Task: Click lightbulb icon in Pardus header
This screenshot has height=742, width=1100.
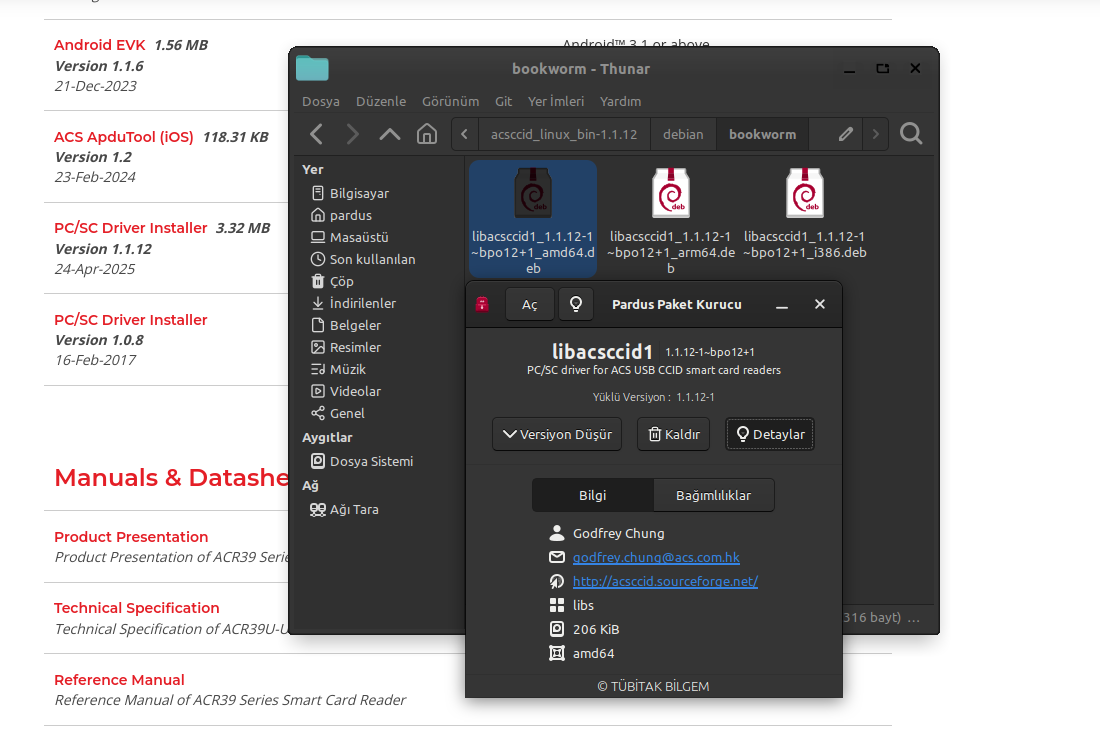Action: coord(576,304)
